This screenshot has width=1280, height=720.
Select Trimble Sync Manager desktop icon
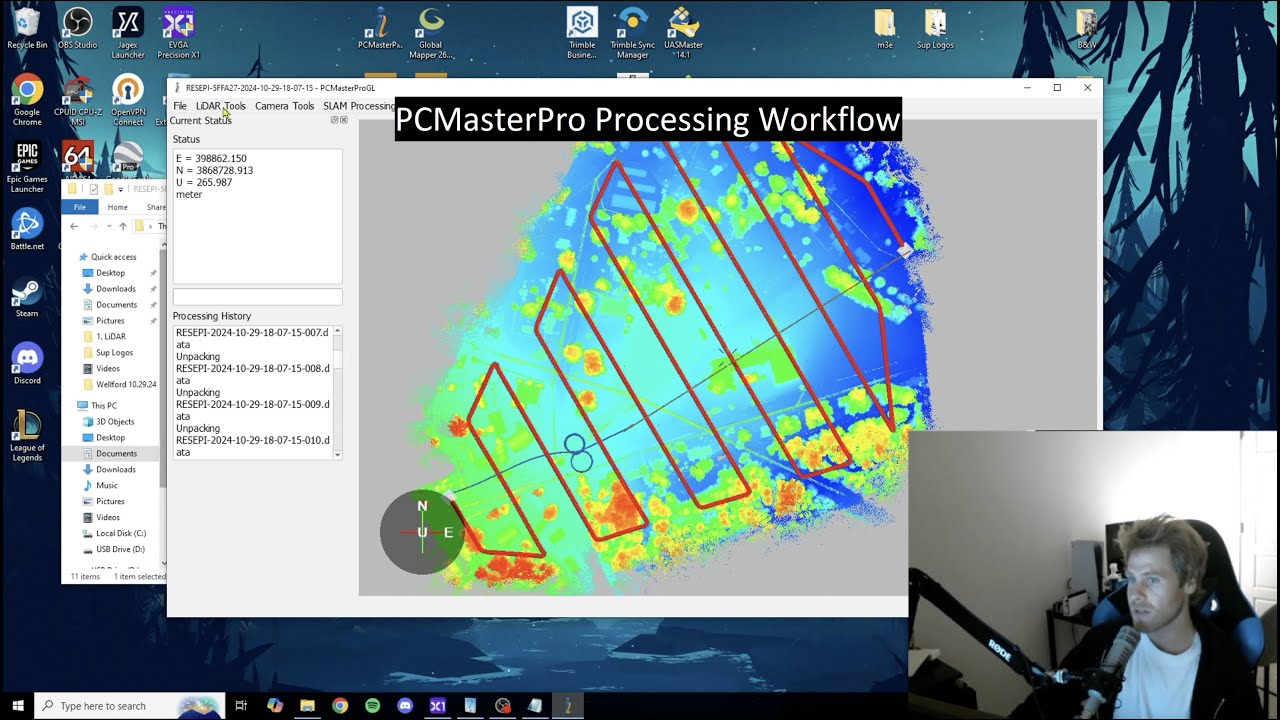pos(632,33)
